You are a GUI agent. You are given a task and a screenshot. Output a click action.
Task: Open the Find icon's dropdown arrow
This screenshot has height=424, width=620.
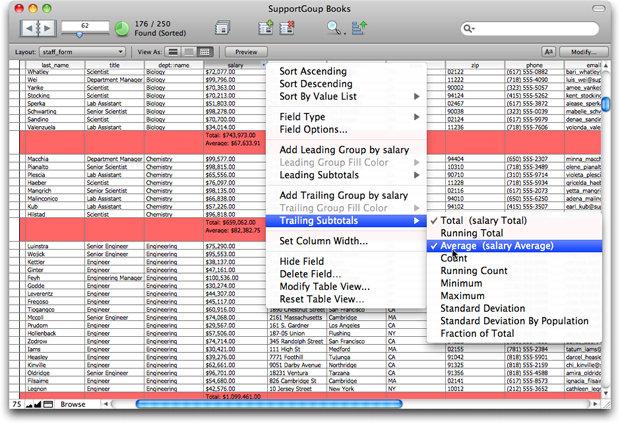tap(345, 33)
